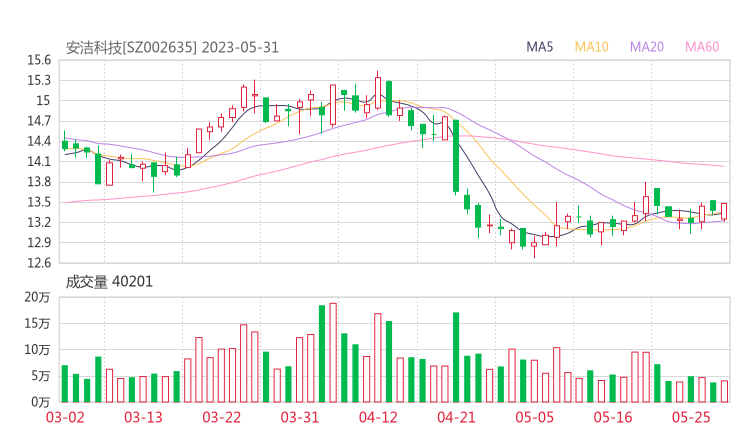Click the tallest red volume bar near 04-04
Screen dimensions: 740x440
click(333, 353)
